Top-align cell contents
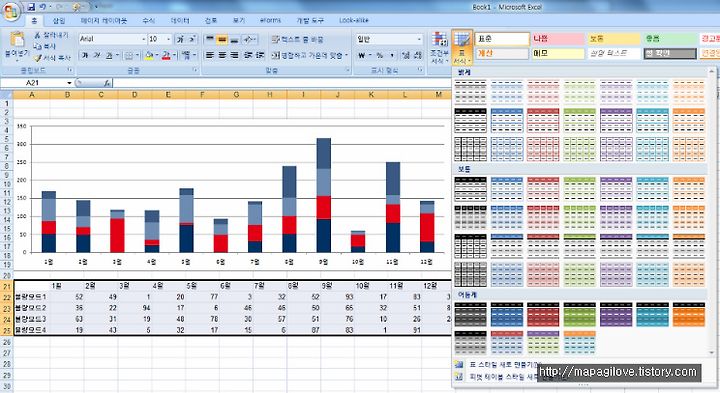This screenshot has height=393, width=720. click(x=210, y=39)
